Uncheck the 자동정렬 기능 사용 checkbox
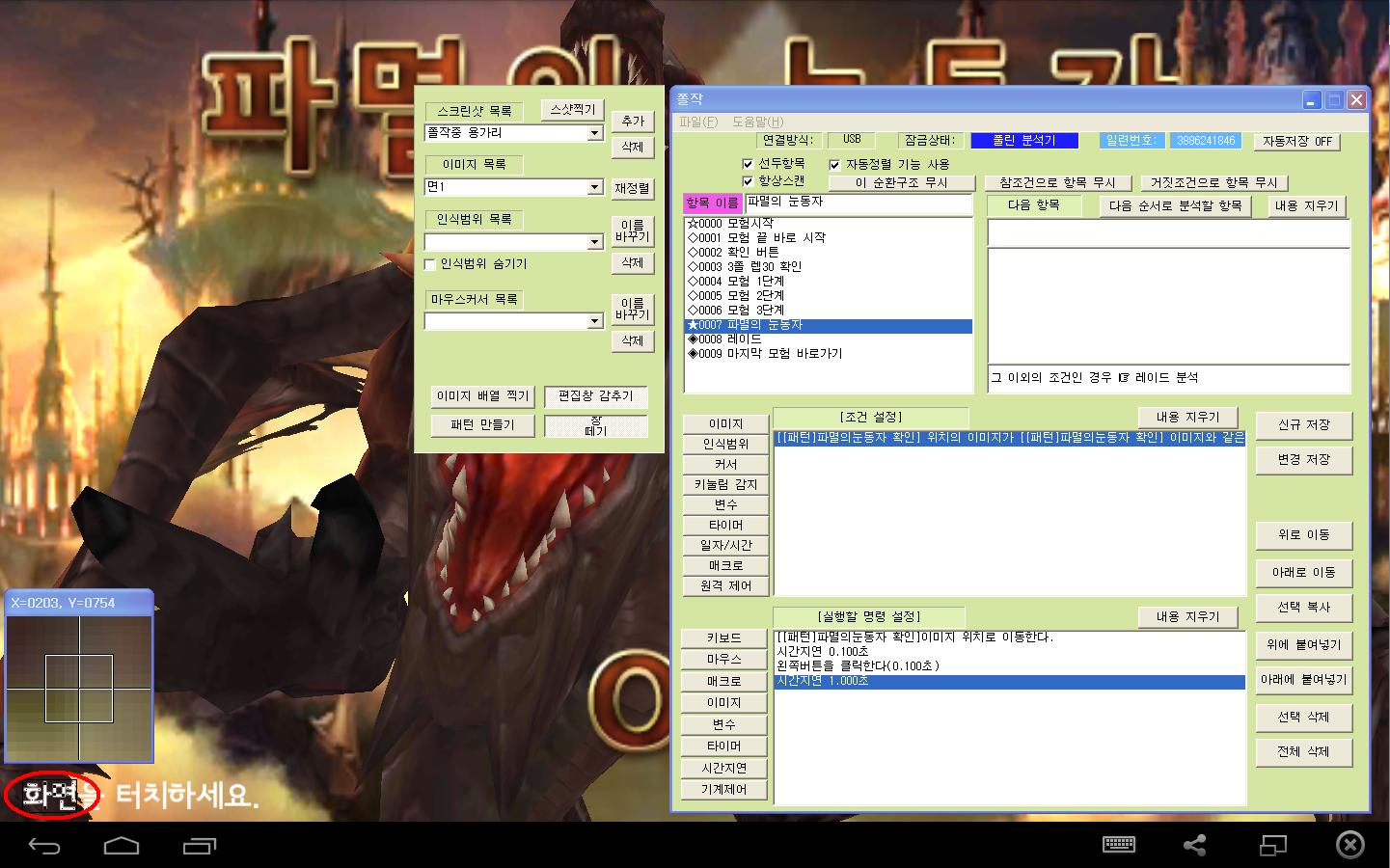 tap(834, 165)
